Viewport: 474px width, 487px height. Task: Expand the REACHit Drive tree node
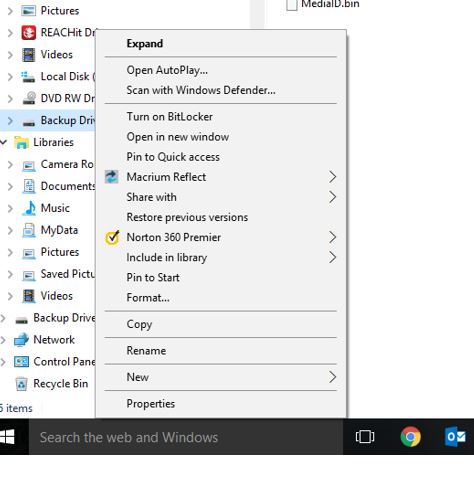pyautogui.click(x=10, y=33)
